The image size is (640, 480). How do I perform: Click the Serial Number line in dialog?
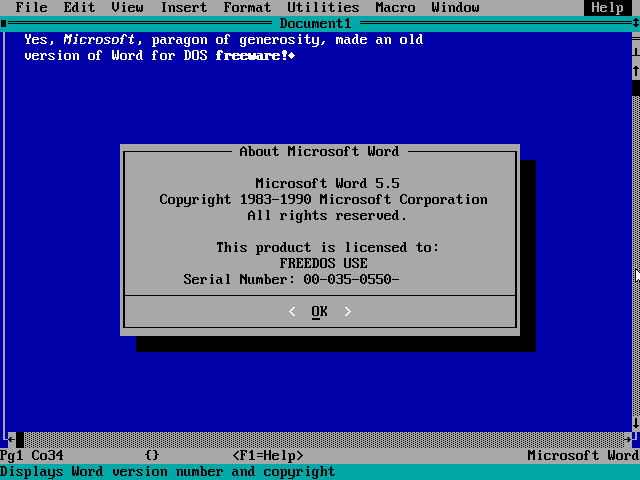tap(291, 280)
